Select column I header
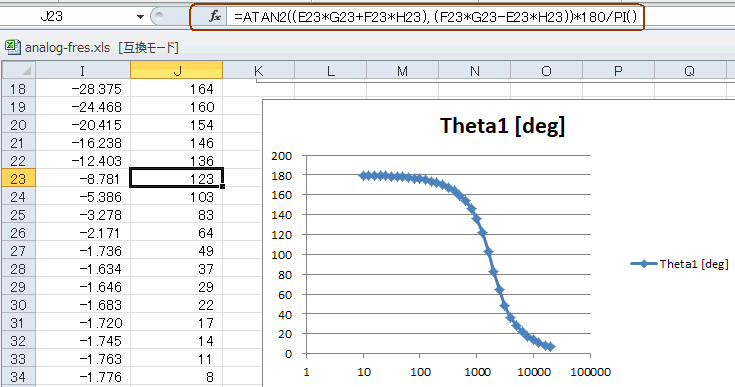The height and width of the screenshot is (387, 735). (83, 71)
